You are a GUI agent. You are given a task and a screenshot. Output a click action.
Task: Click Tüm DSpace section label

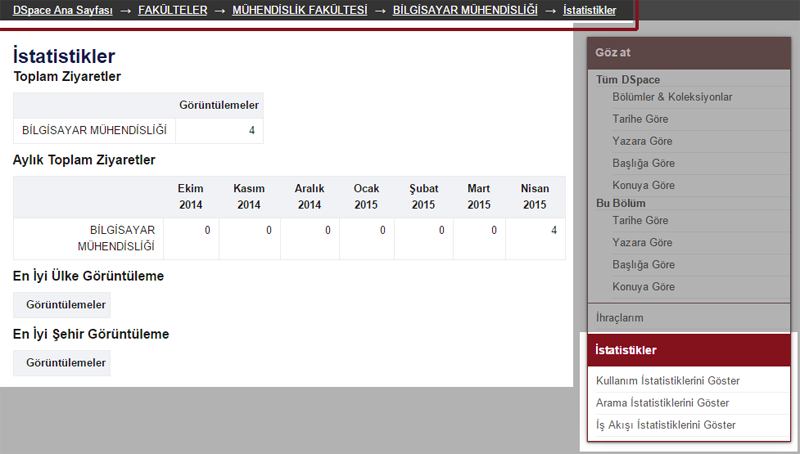[x=628, y=80]
